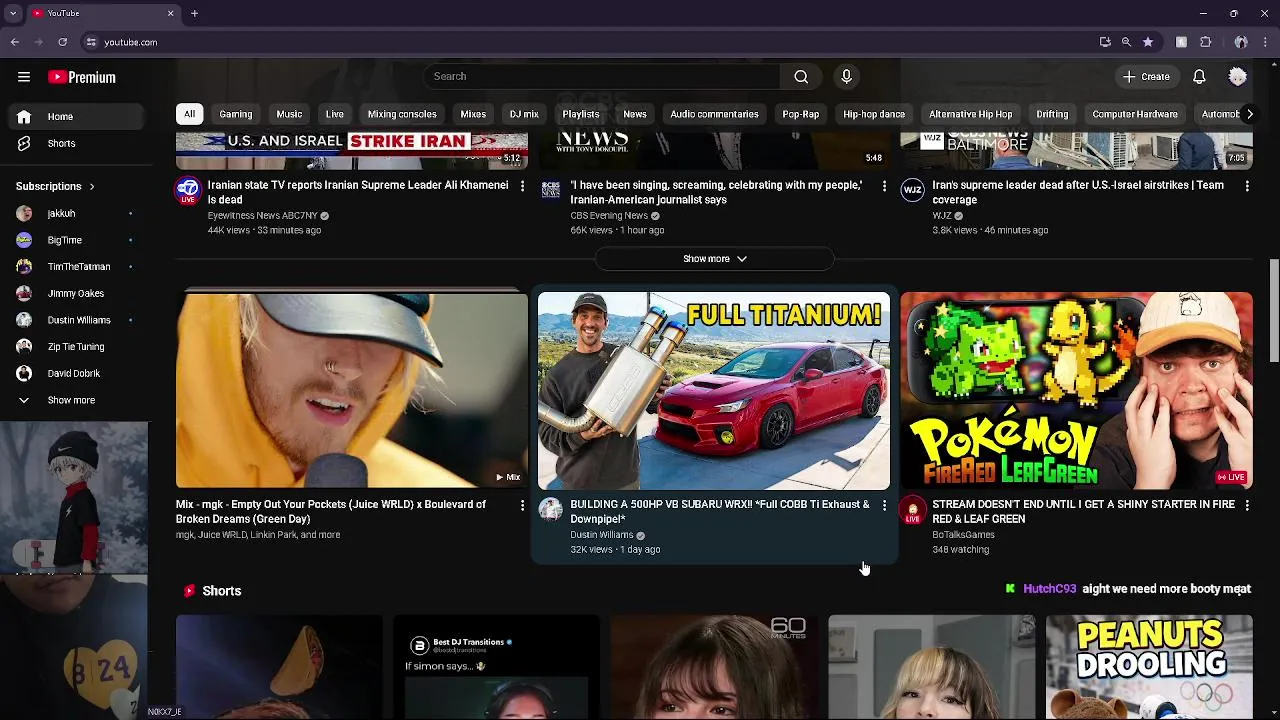Open Shorts in the sidebar
This screenshot has height=720, width=1280.
point(74,143)
